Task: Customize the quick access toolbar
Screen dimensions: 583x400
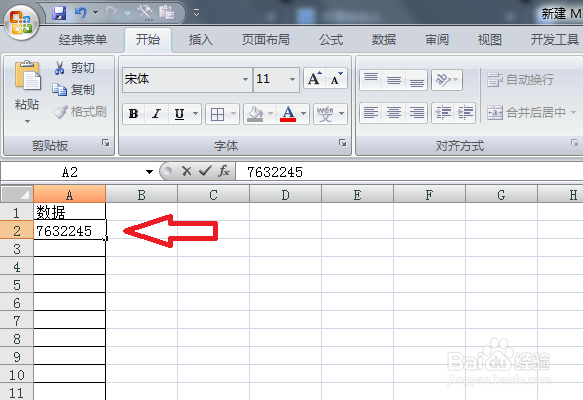Action: tap(196, 13)
